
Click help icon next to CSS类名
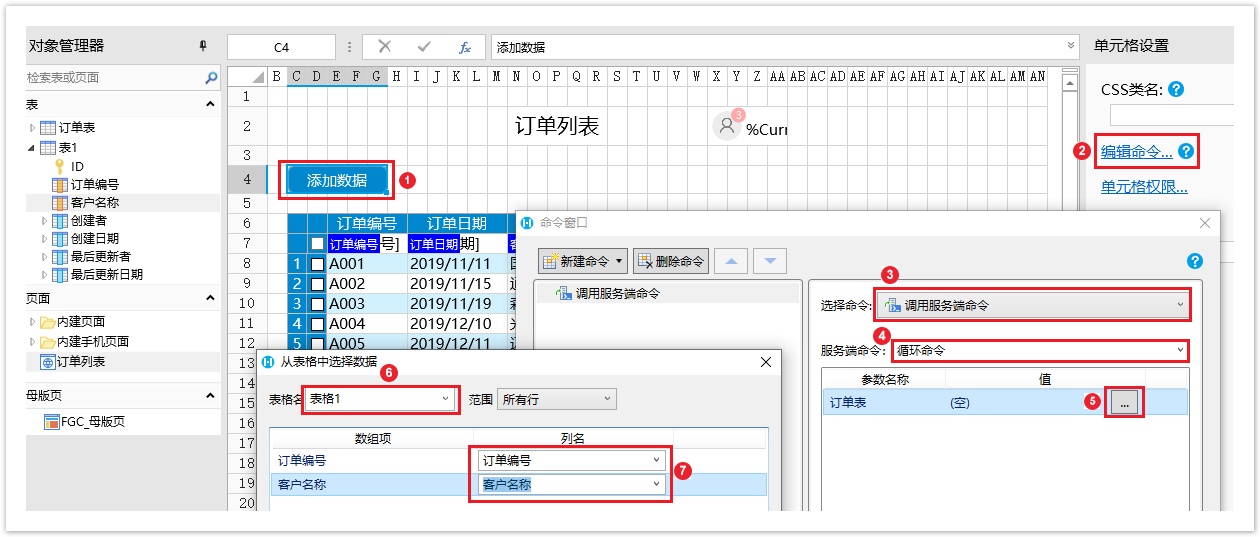[x=1176, y=89]
